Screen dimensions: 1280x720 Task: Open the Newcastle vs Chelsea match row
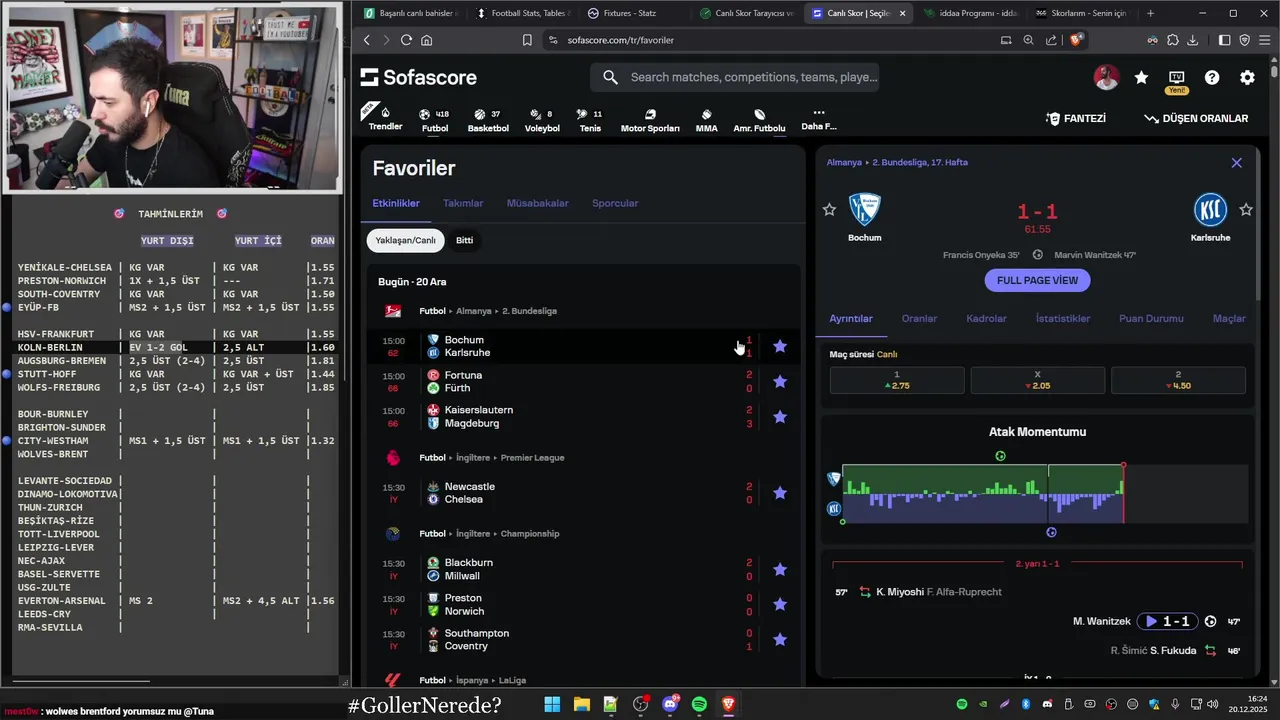tap(584, 493)
